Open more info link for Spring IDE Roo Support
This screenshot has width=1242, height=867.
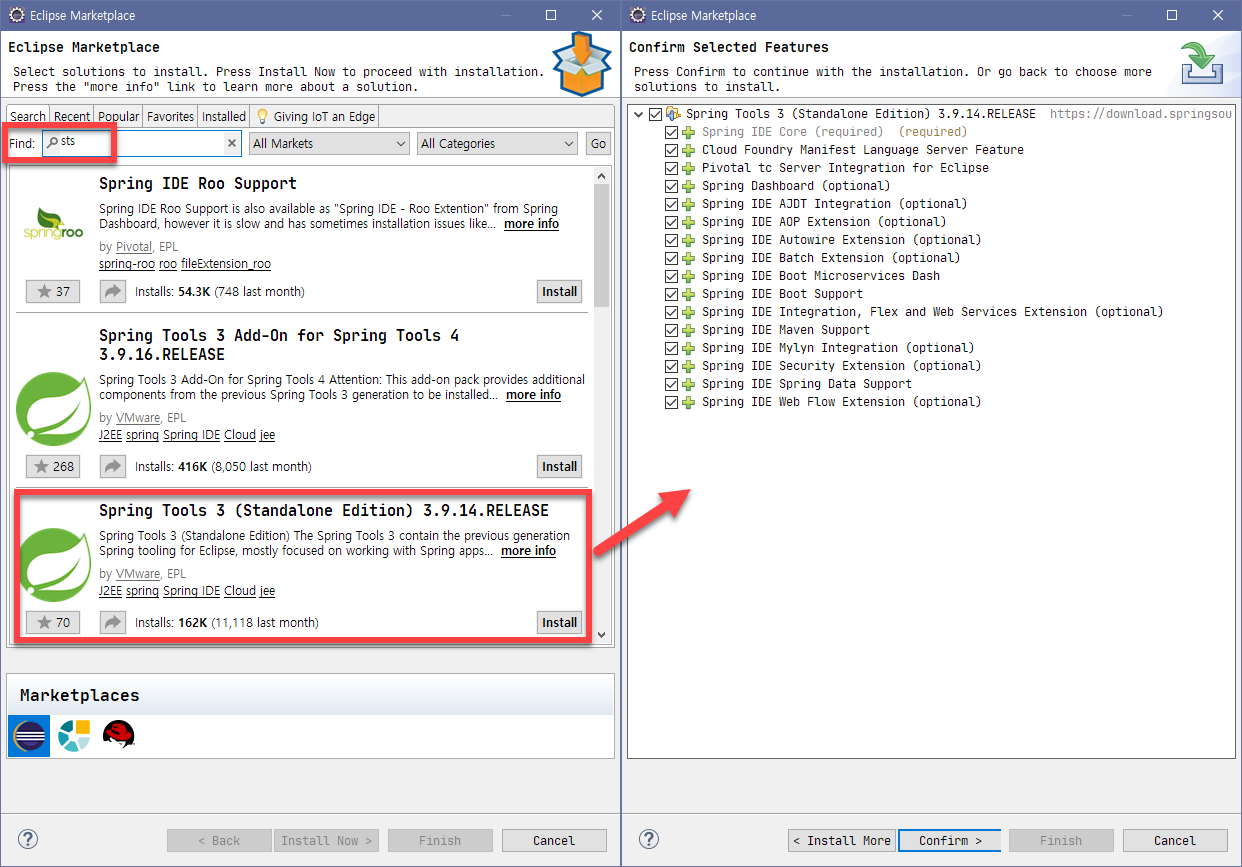[x=531, y=224]
